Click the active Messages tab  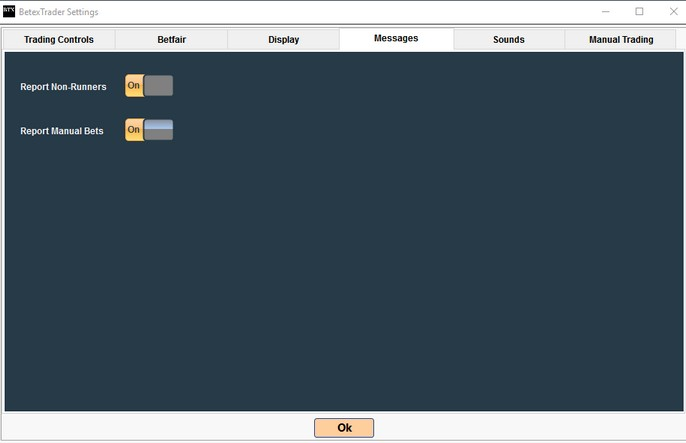(x=396, y=39)
